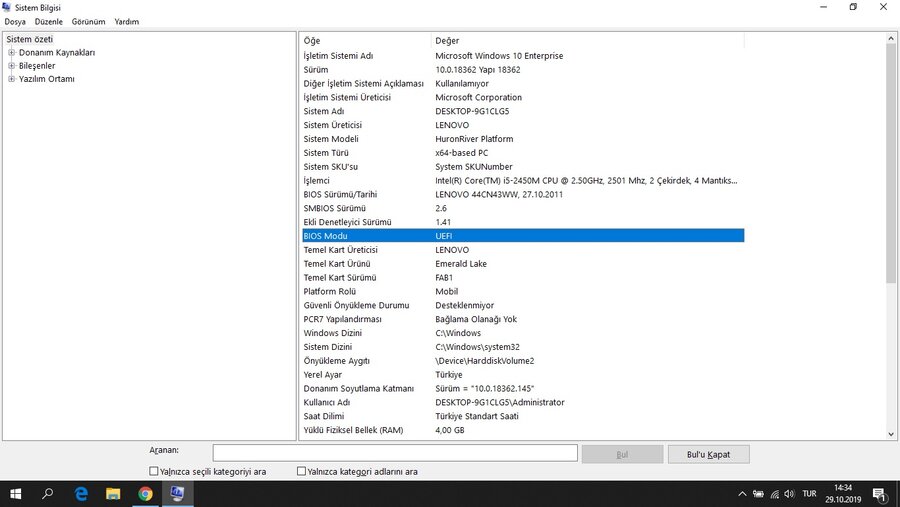Screen dimensions: 900x507
Task: Select the BIOS Sürümü/Tarihi row
Action: [x=523, y=194]
